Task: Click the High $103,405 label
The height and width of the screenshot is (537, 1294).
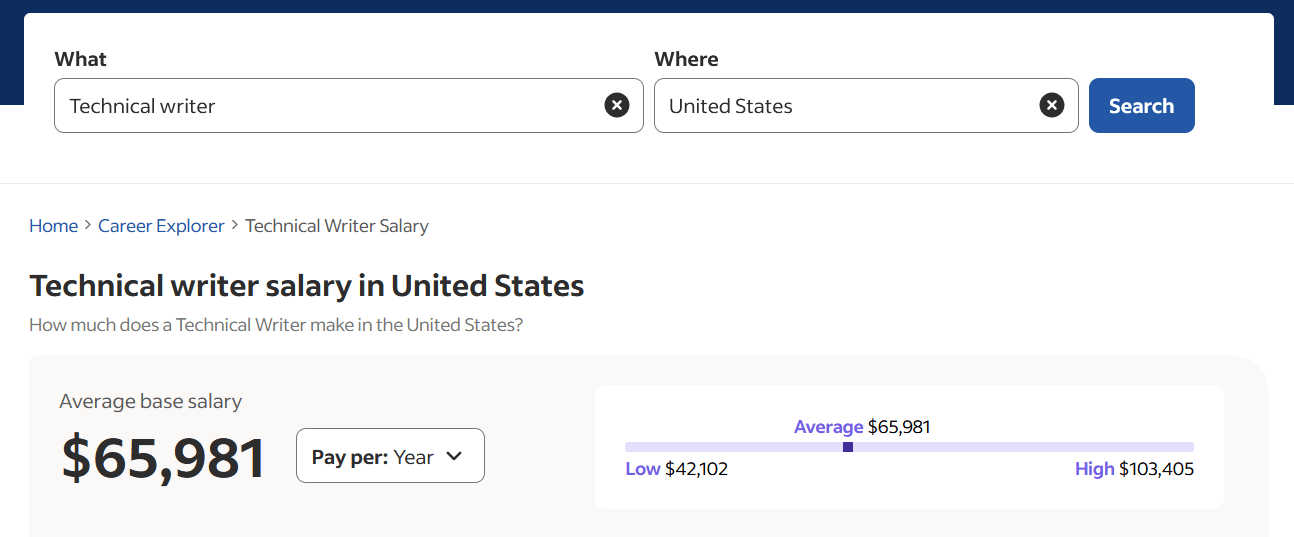Action: click(1134, 469)
